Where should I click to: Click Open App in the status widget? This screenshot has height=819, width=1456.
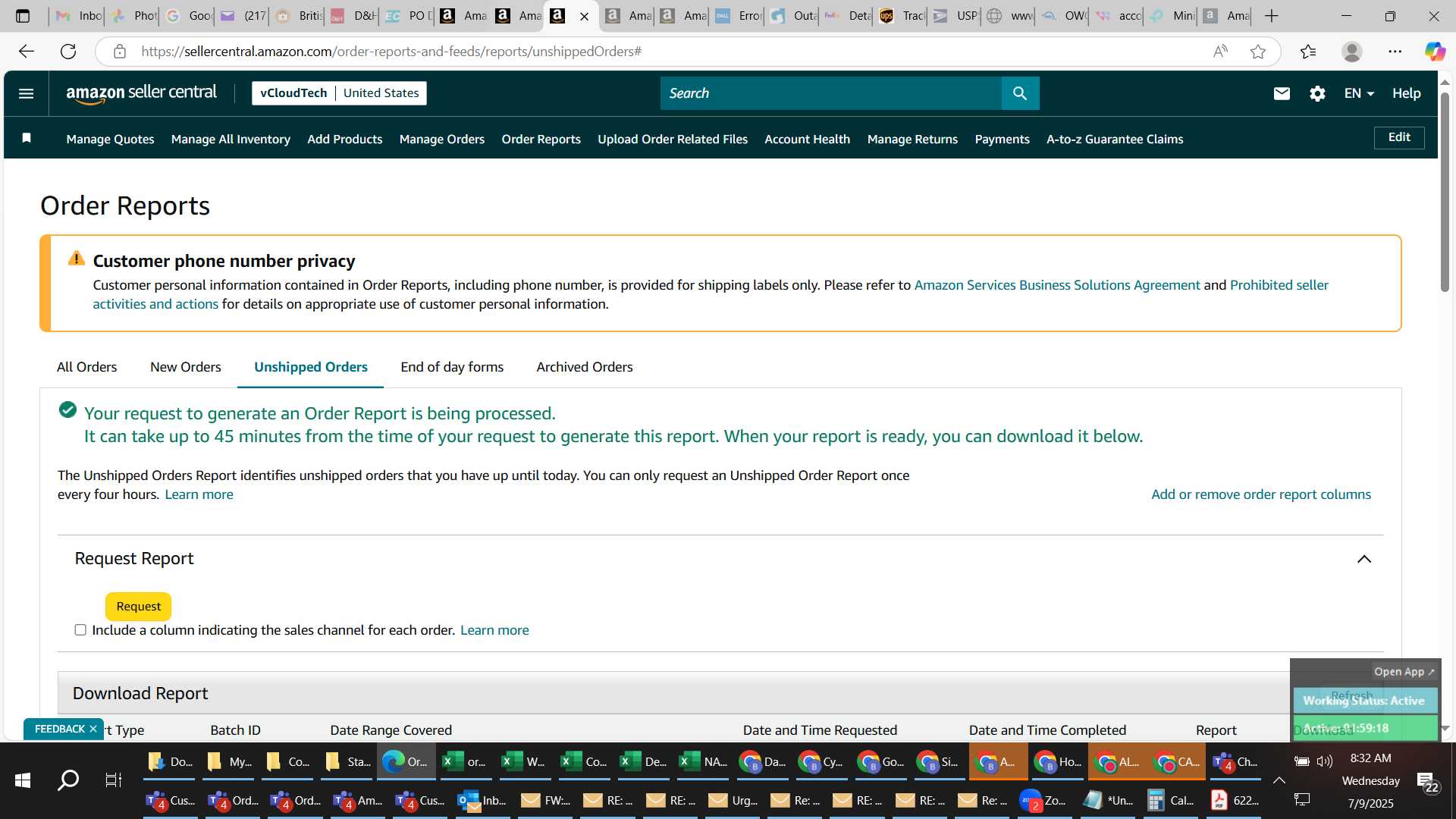1404,672
